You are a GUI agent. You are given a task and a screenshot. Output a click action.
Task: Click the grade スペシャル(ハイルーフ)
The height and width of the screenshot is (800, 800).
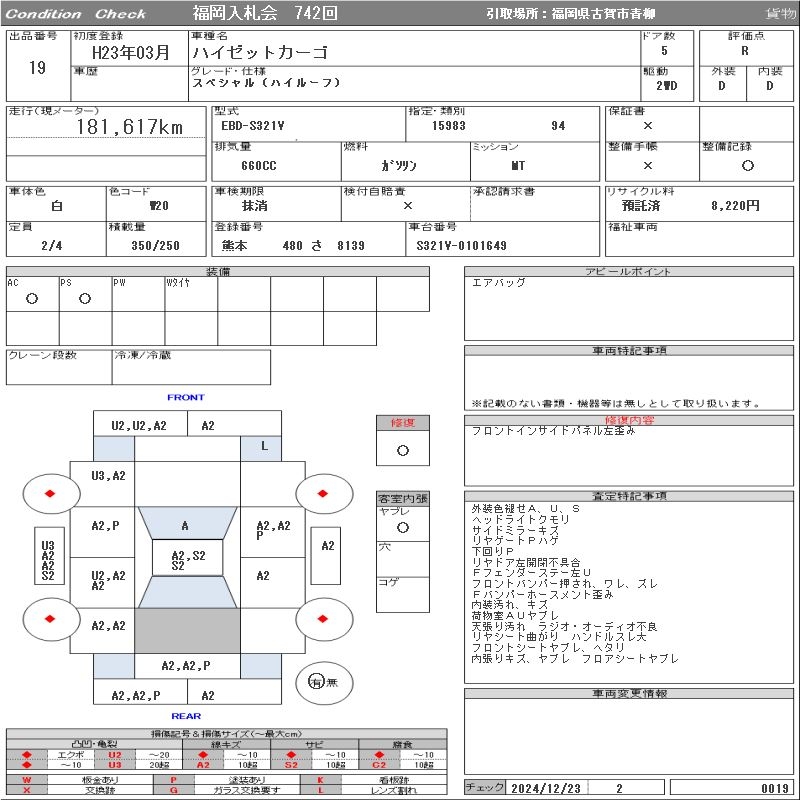[266, 83]
